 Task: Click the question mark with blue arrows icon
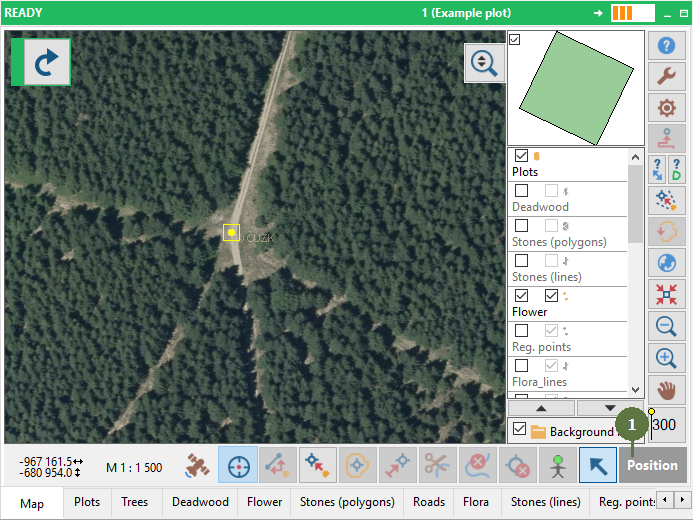(x=657, y=169)
